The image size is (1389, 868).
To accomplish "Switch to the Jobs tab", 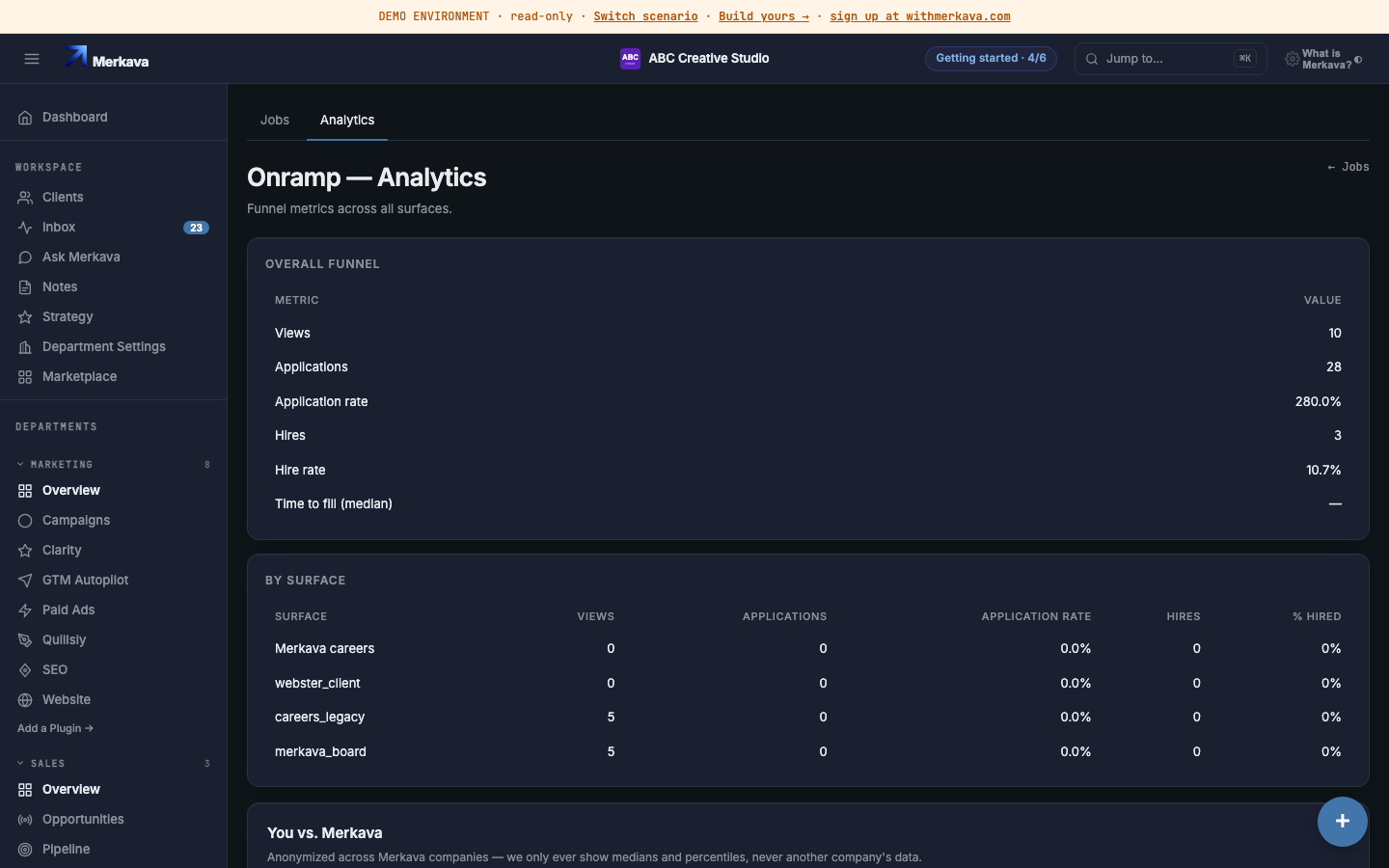I will click(x=275, y=120).
